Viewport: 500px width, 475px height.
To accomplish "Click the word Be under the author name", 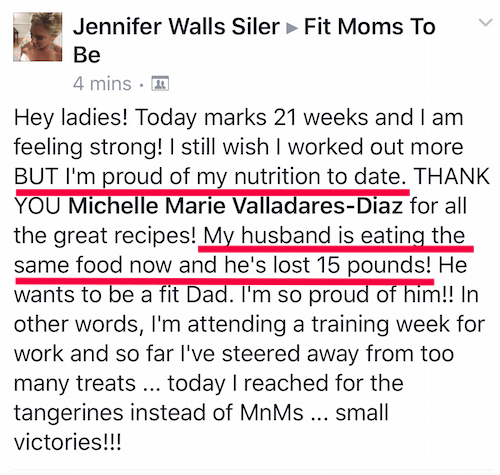I will click(87, 55).
